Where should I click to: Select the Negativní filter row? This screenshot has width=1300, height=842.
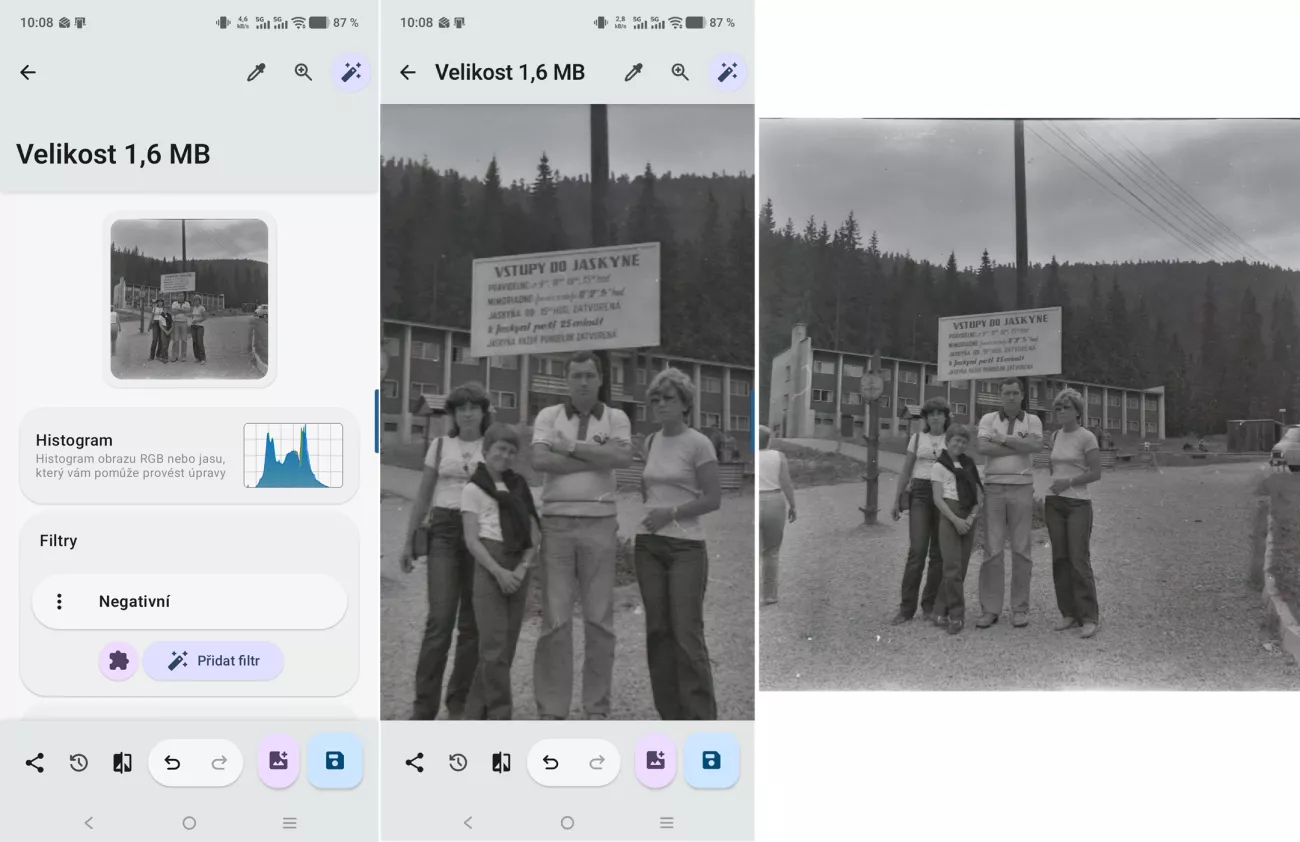(x=189, y=601)
